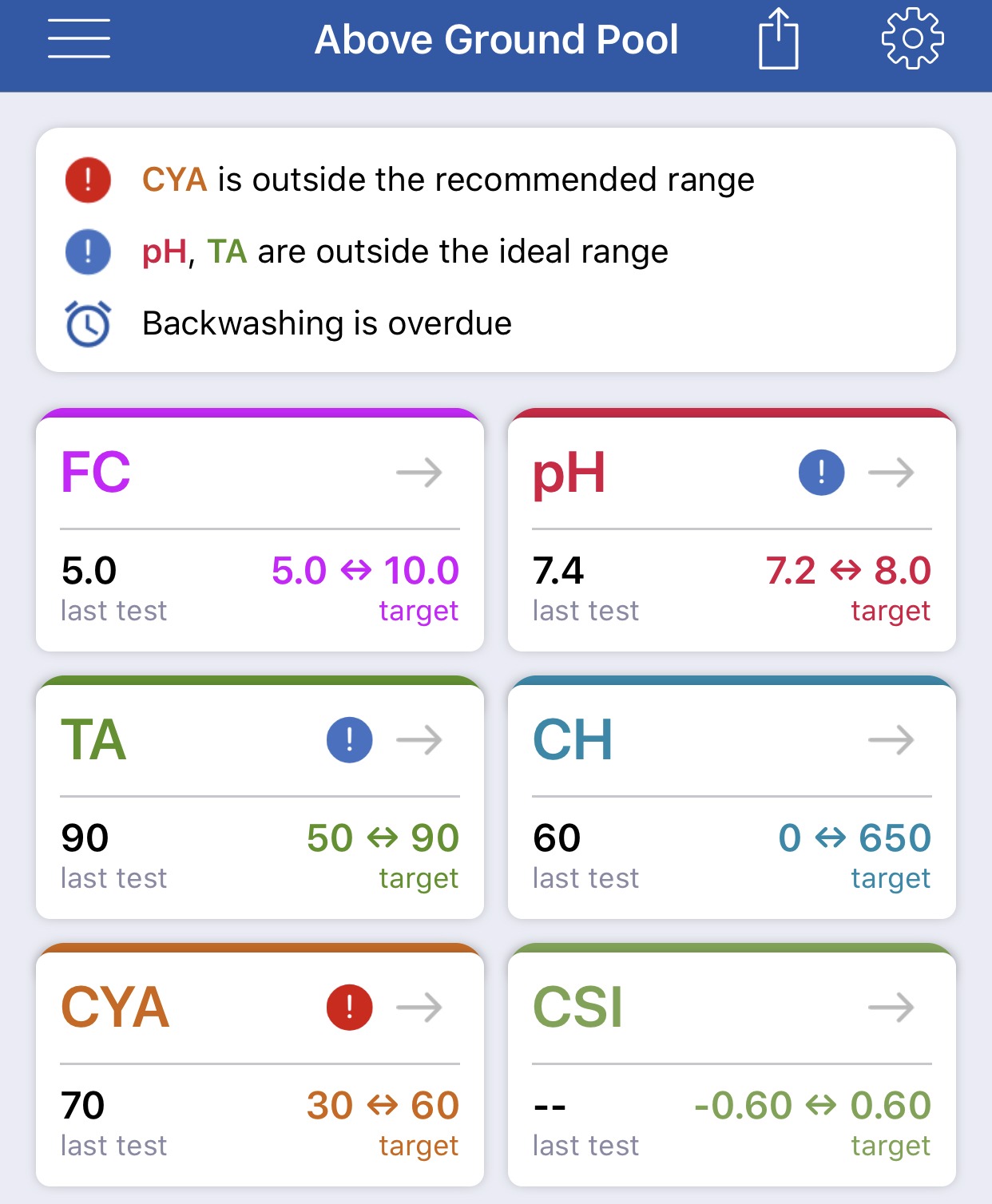Open settings gear icon
Image resolution: width=992 pixels, height=1204 pixels.
coord(912,38)
